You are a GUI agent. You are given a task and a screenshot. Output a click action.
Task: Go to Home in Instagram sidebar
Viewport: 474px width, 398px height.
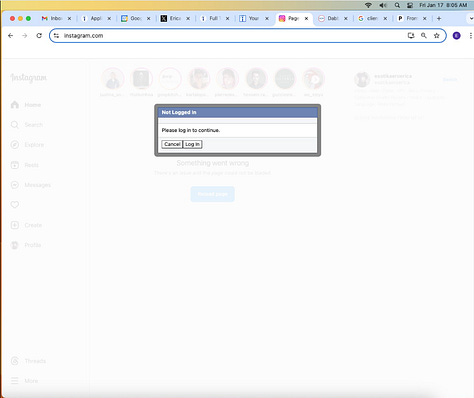[26, 105]
